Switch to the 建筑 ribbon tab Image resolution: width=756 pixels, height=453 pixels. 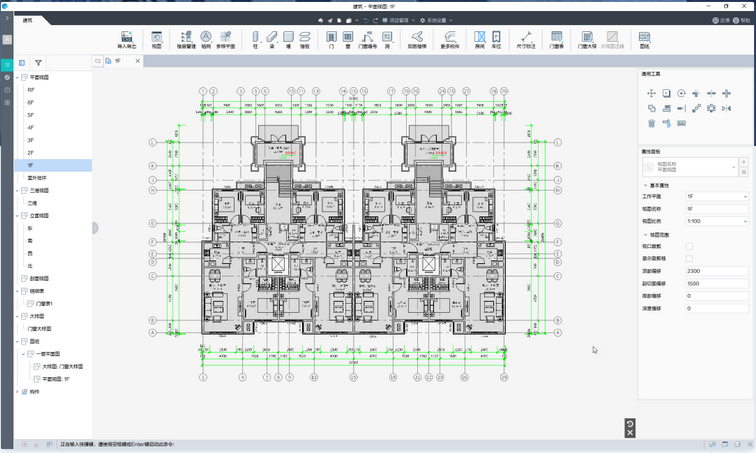28,20
